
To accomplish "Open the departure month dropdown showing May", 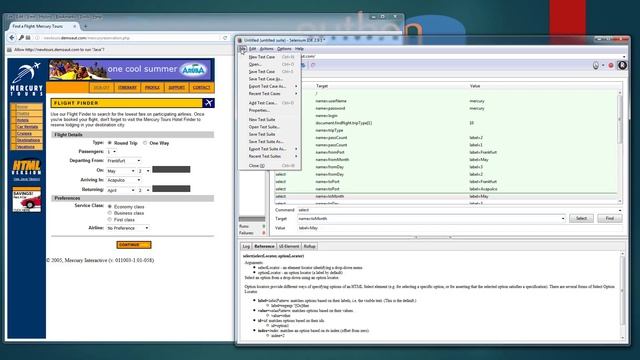I will [121, 171].
